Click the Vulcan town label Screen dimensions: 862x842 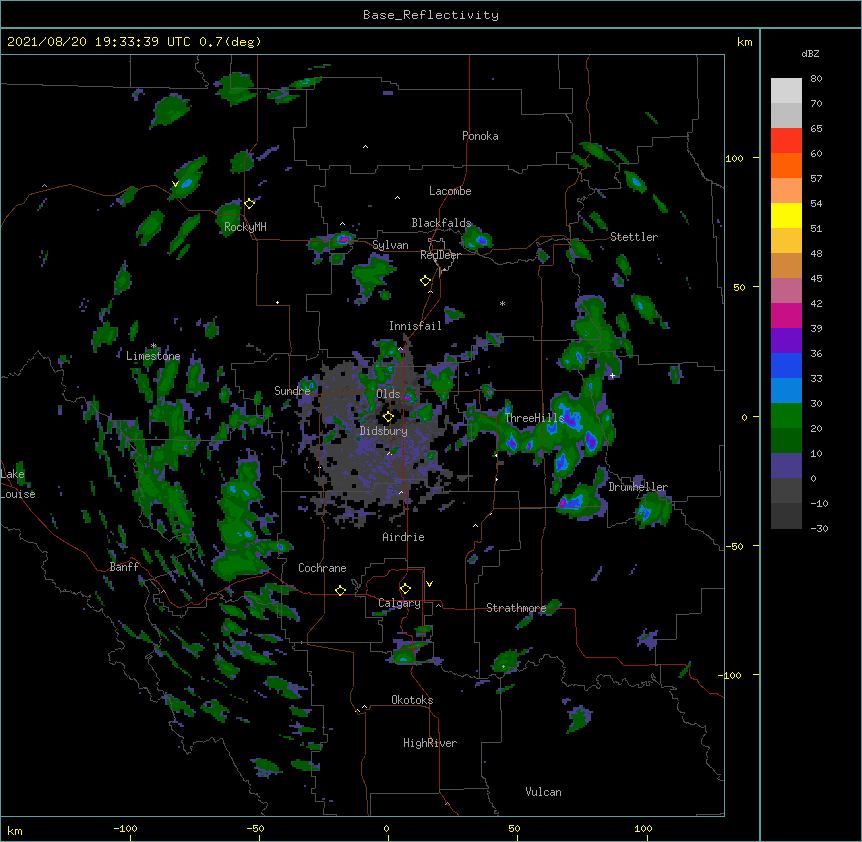pos(543,792)
